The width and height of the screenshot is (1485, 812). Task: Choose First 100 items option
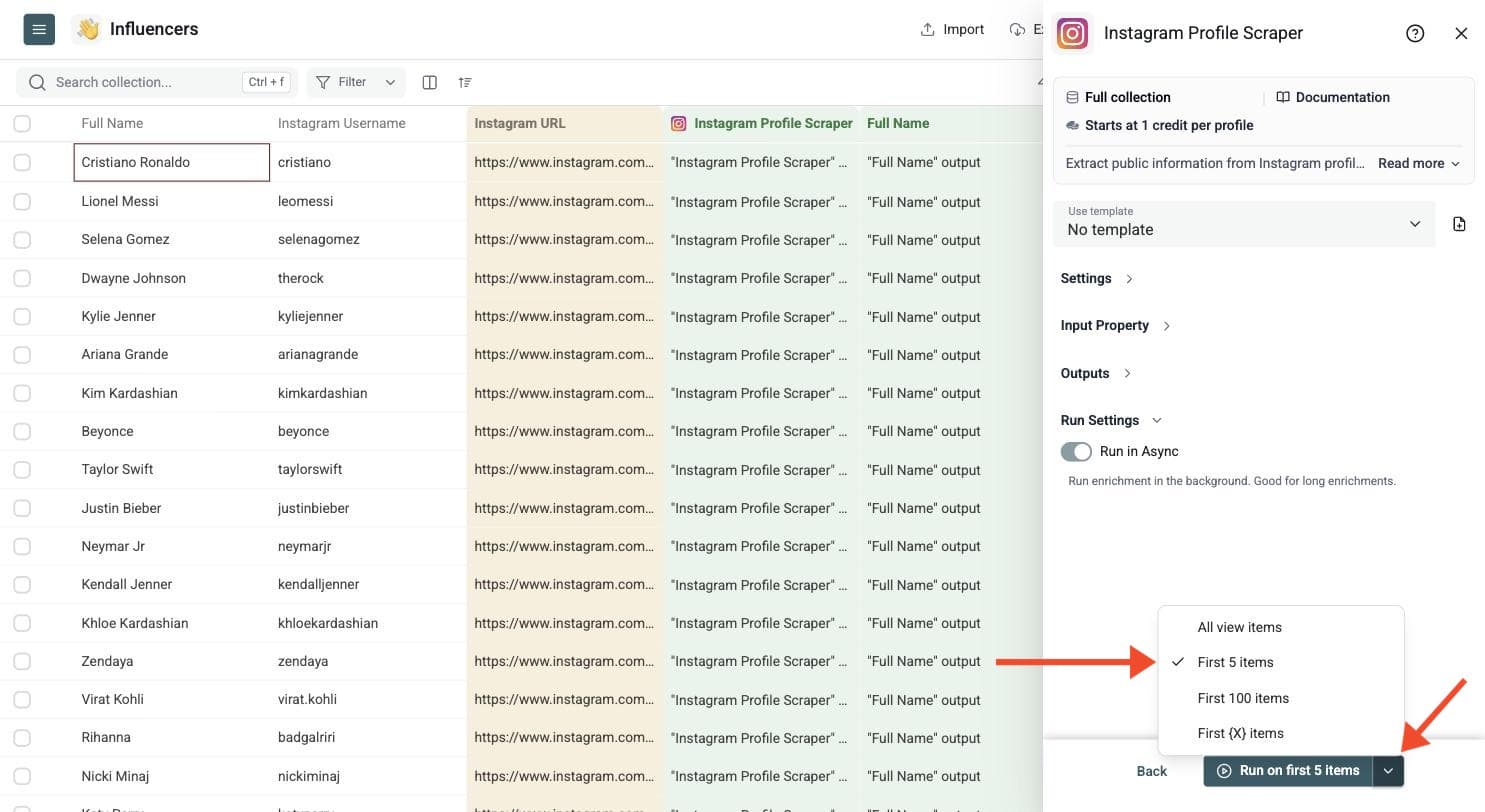(1281, 698)
